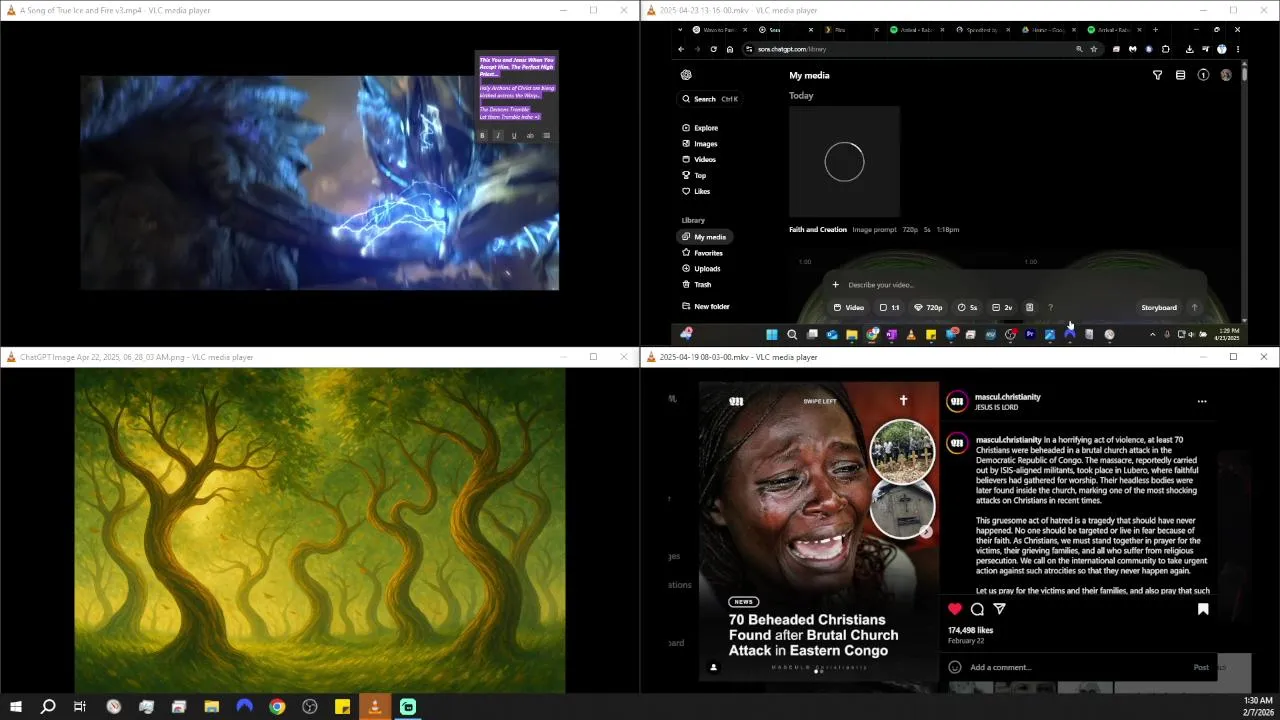Click the browser back arrow

click(681, 49)
